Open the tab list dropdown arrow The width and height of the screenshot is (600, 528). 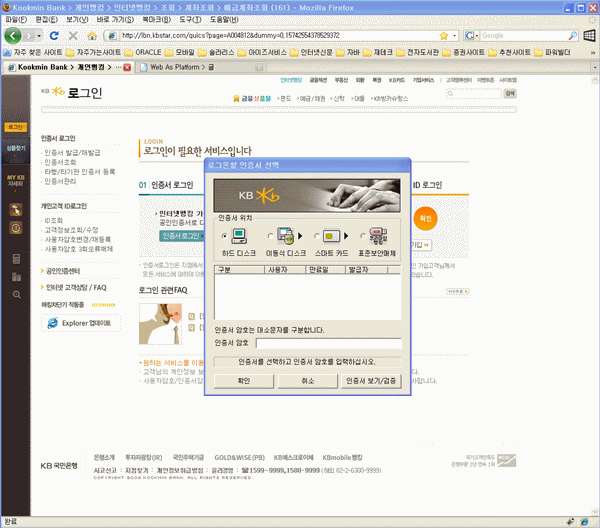(x=595, y=67)
